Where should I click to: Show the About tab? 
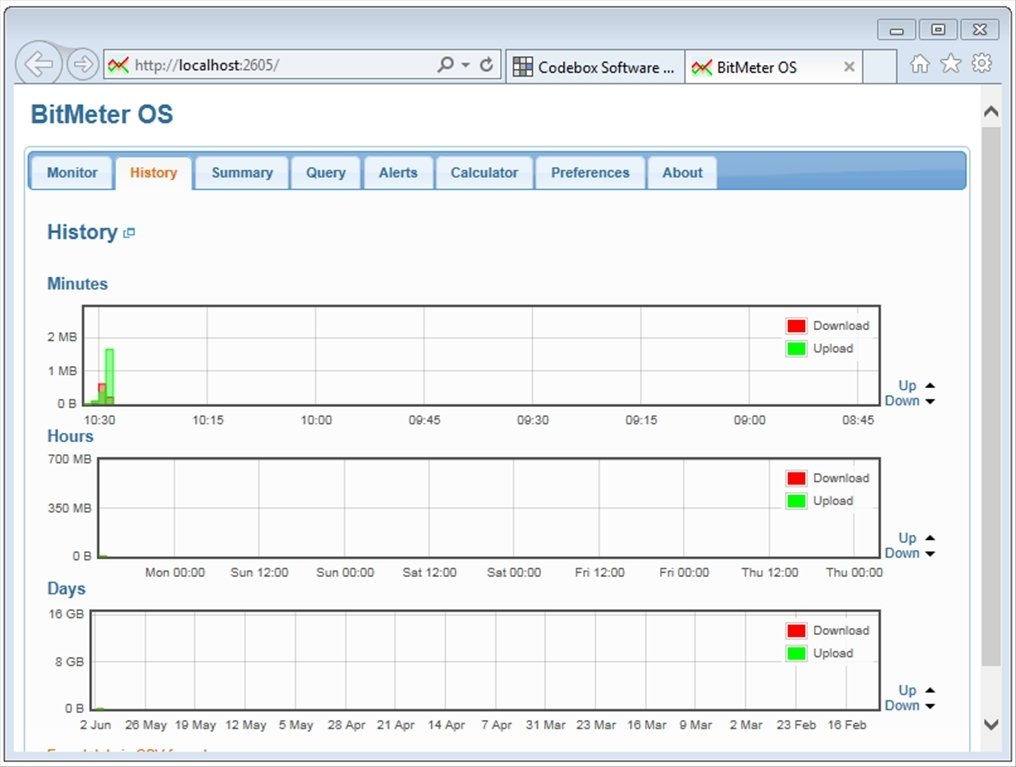(682, 173)
